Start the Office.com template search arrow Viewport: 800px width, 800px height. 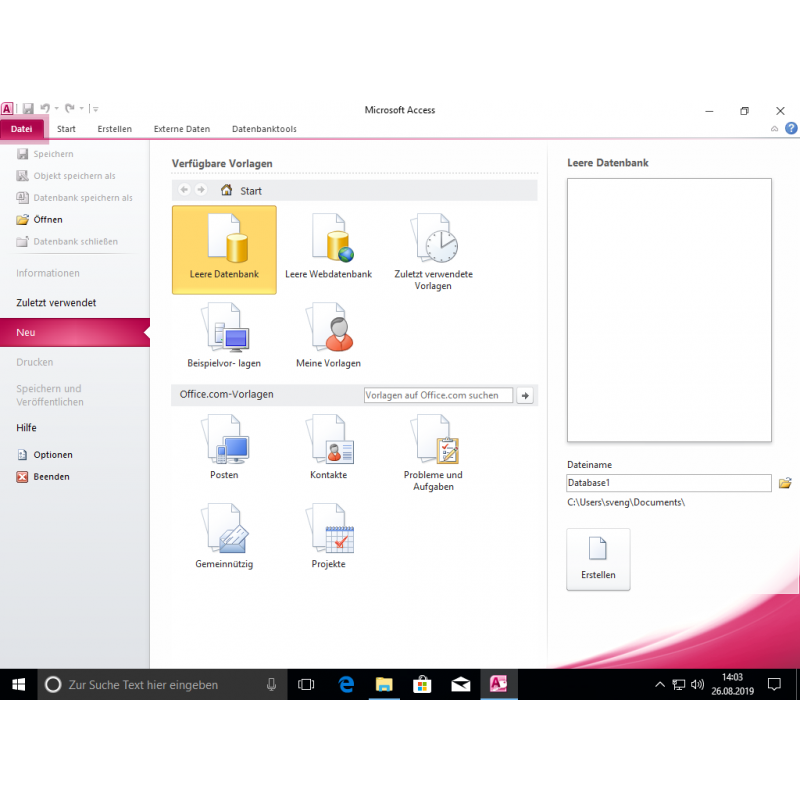pyautogui.click(x=526, y=395)
